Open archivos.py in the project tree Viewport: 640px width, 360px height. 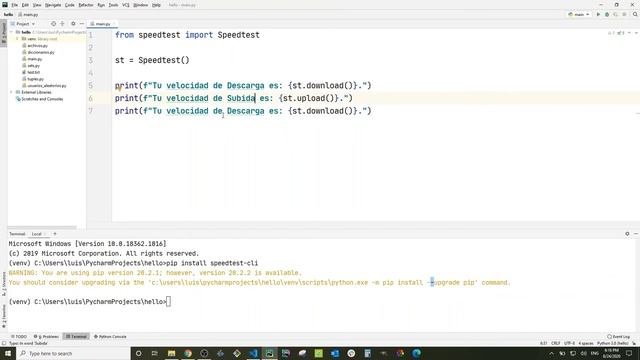pyautogui.click(x=38, y=46)
